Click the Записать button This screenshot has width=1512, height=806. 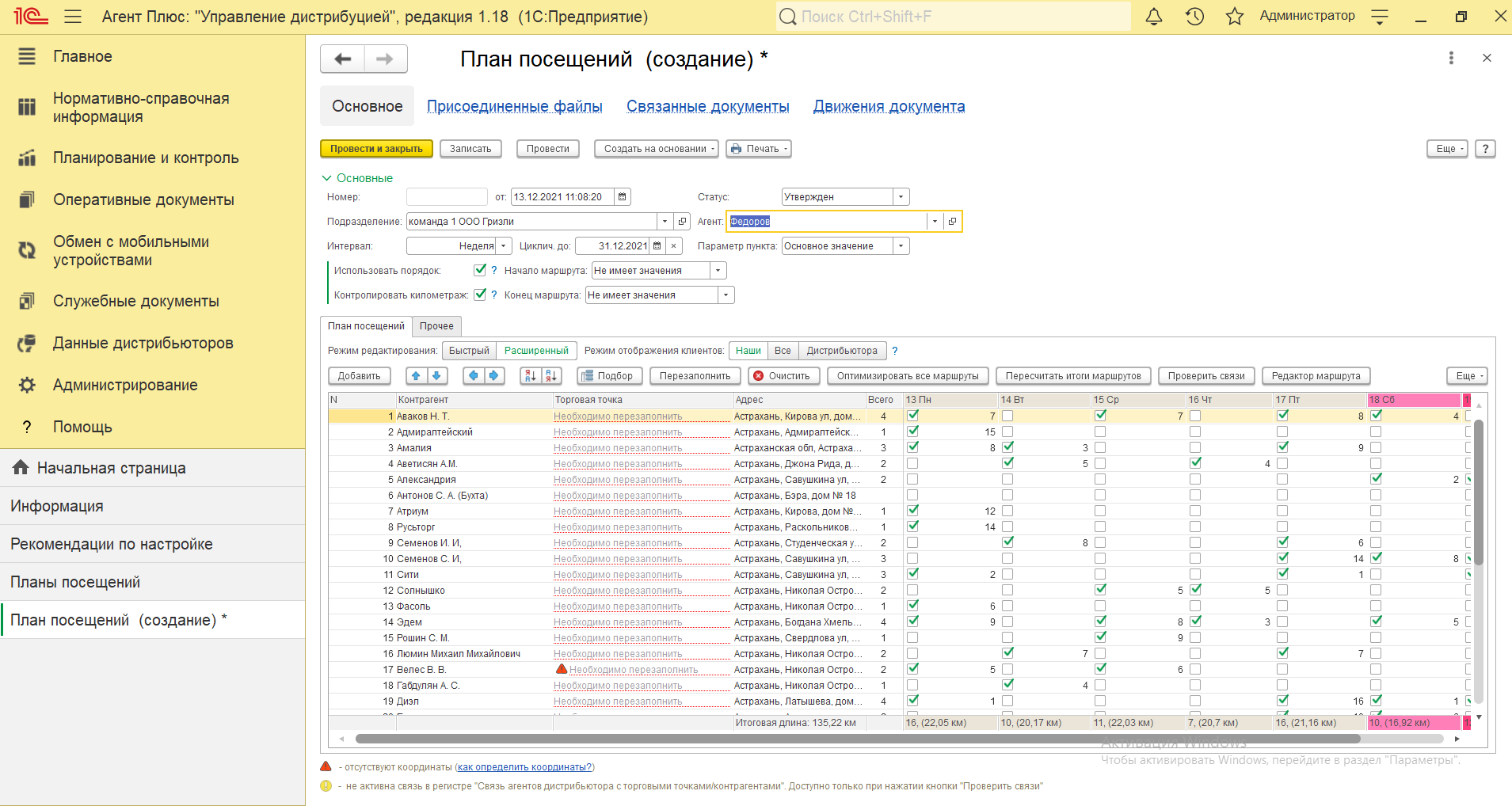pos(470,149)
